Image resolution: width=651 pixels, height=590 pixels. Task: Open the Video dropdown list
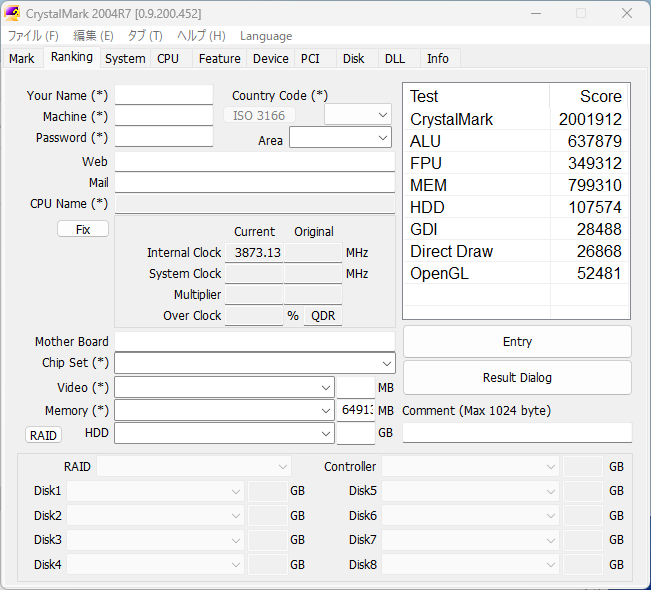[225, 387]
